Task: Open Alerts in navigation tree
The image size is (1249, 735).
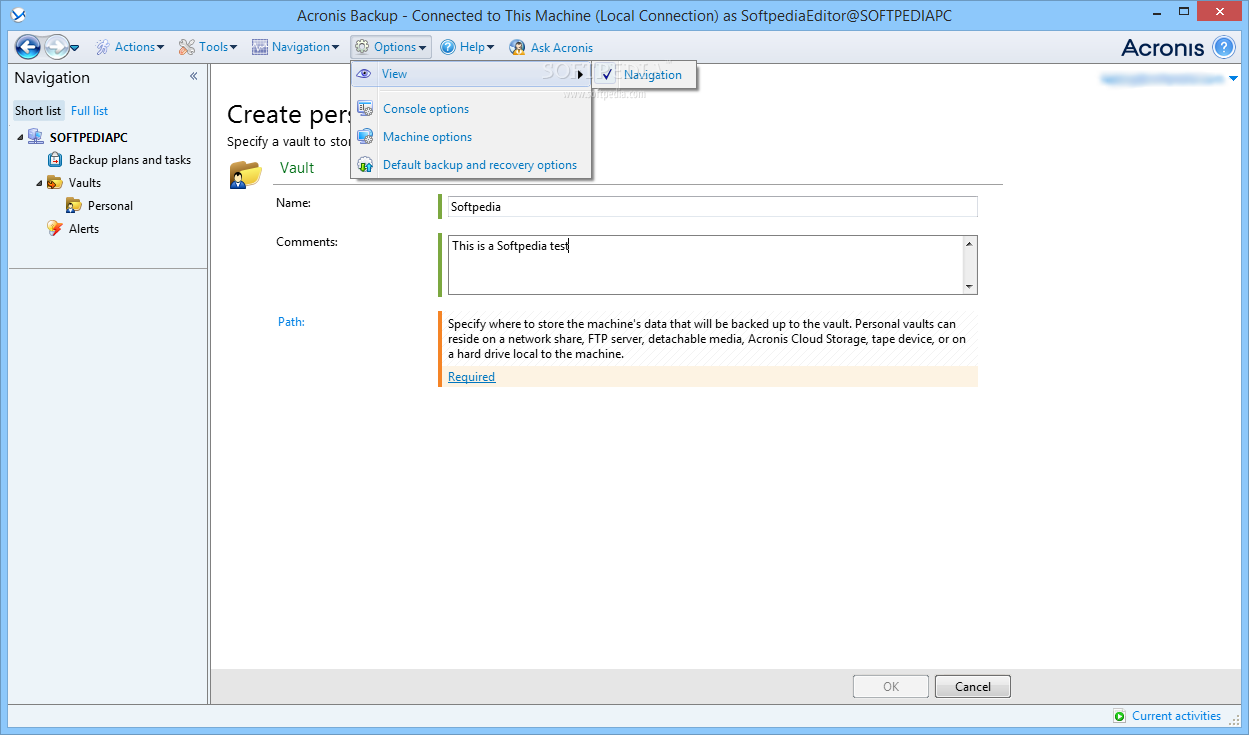Action: pyautogui.click(x=84, y=229)
